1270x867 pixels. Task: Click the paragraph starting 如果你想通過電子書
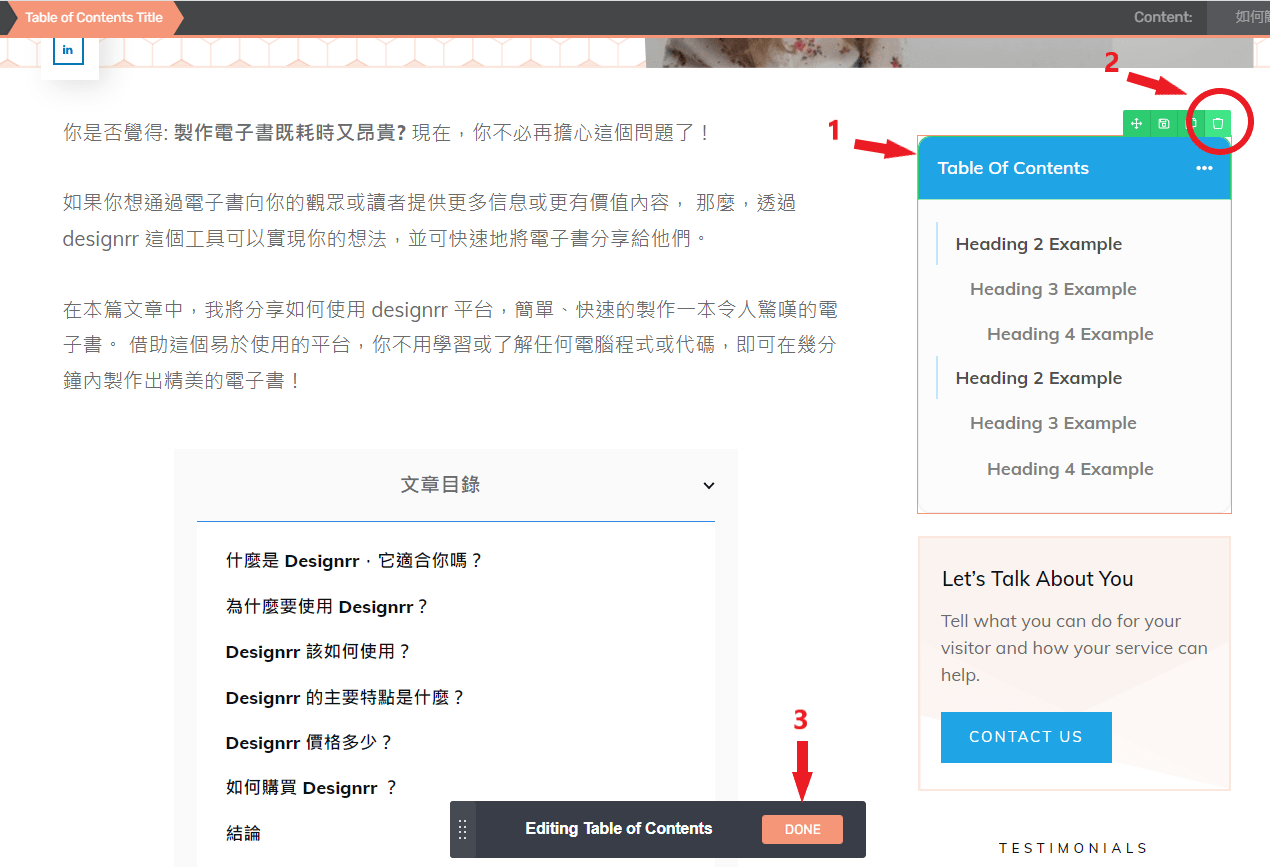point(429,221)
